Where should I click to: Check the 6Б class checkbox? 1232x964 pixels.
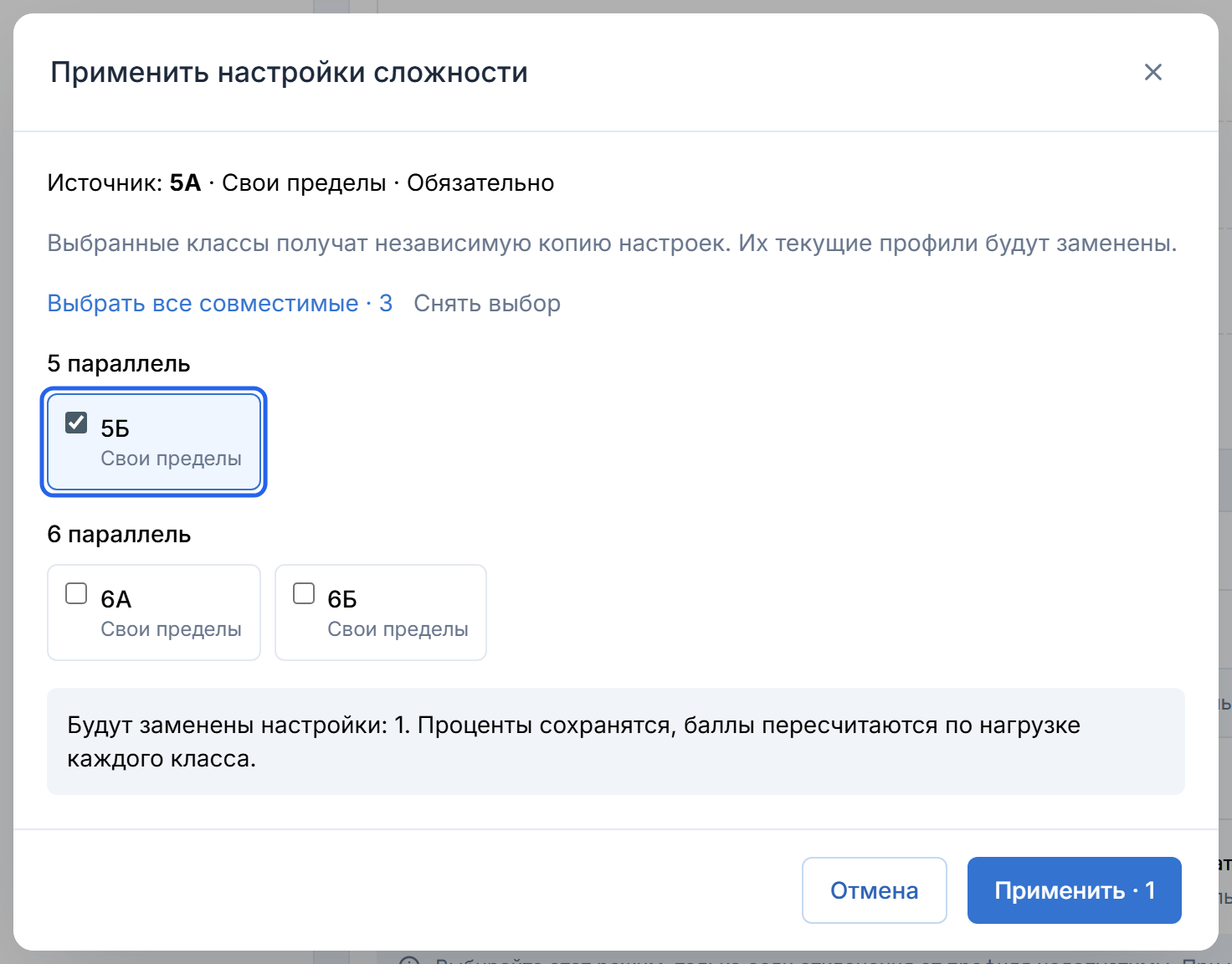(304, 593)
